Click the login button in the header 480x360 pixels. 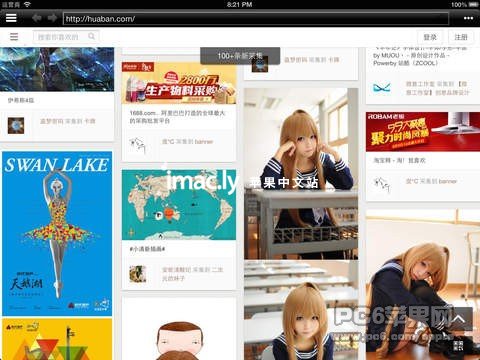[x=430, y=37]
